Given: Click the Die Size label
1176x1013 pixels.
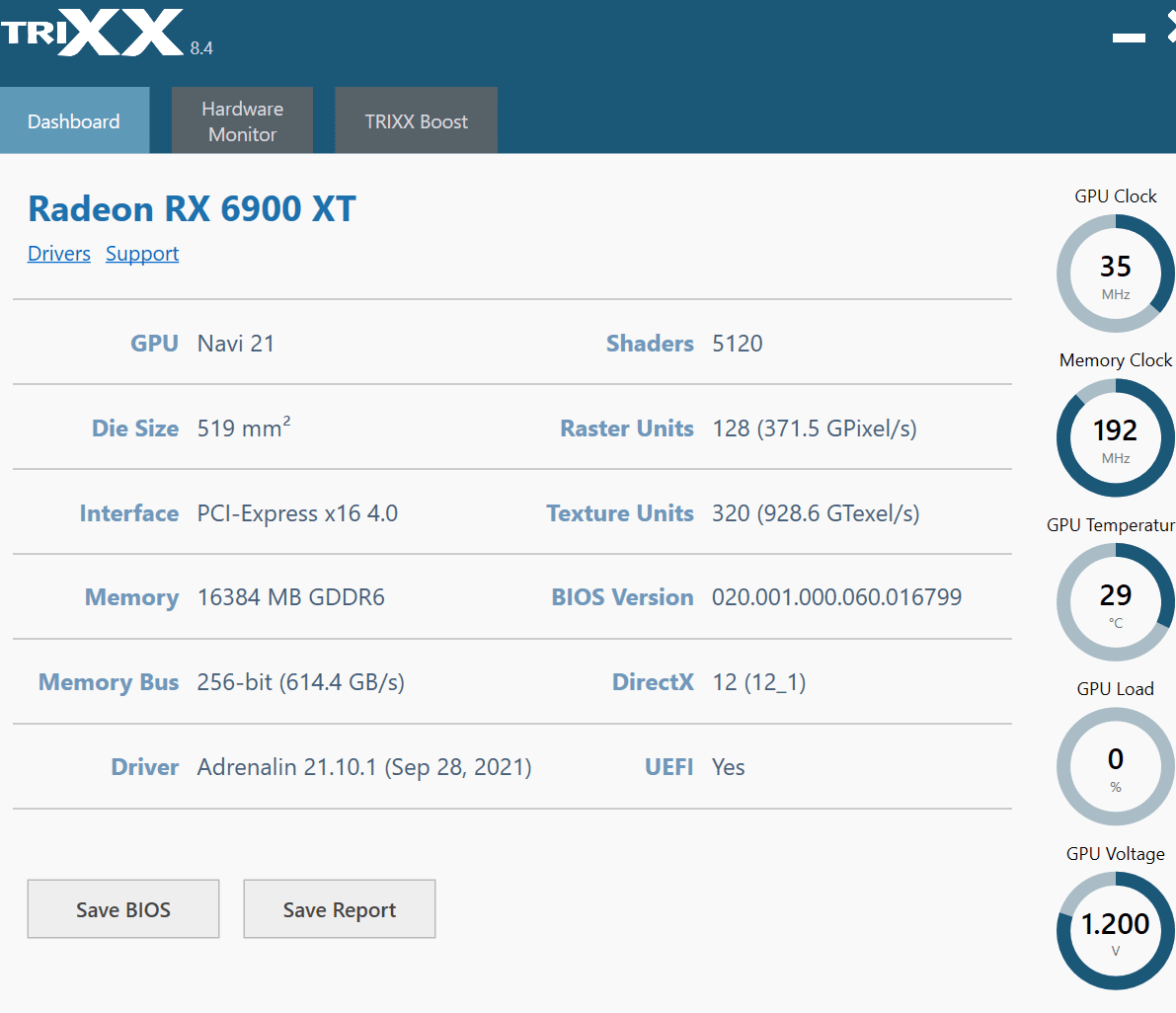Looking at the screenshot, I should pos(135,429).
